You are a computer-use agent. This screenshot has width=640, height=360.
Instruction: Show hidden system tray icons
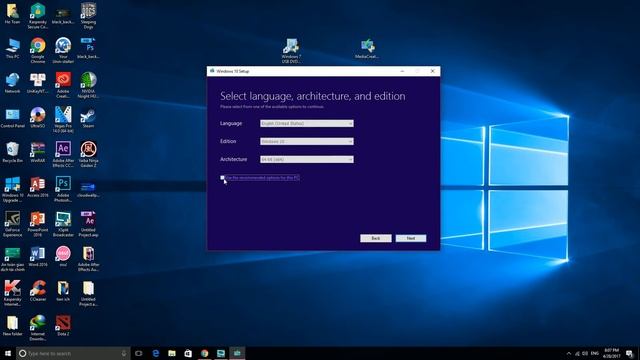point(569,353)
